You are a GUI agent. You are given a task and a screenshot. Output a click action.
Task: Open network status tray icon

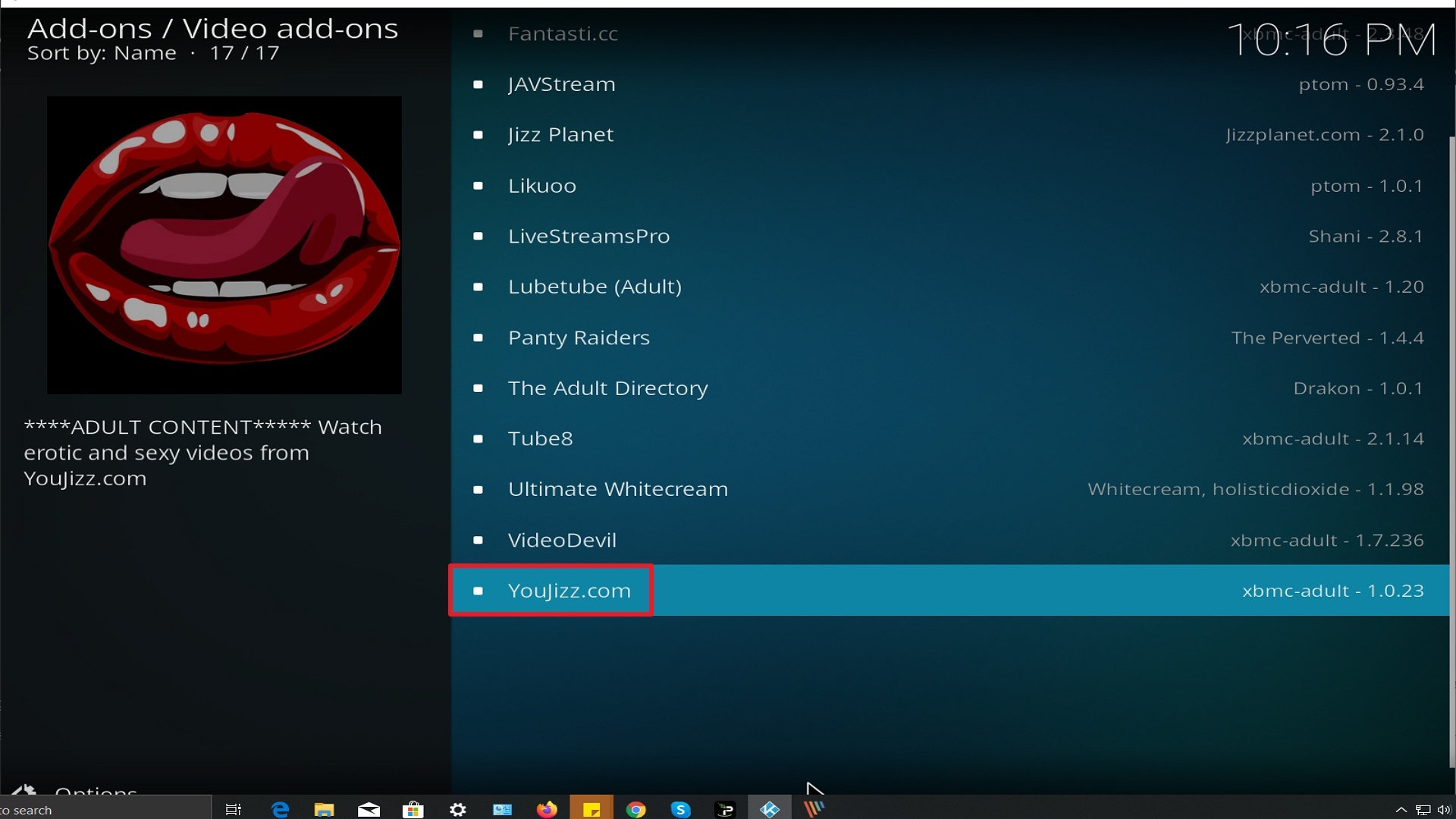click(1423, 810)
